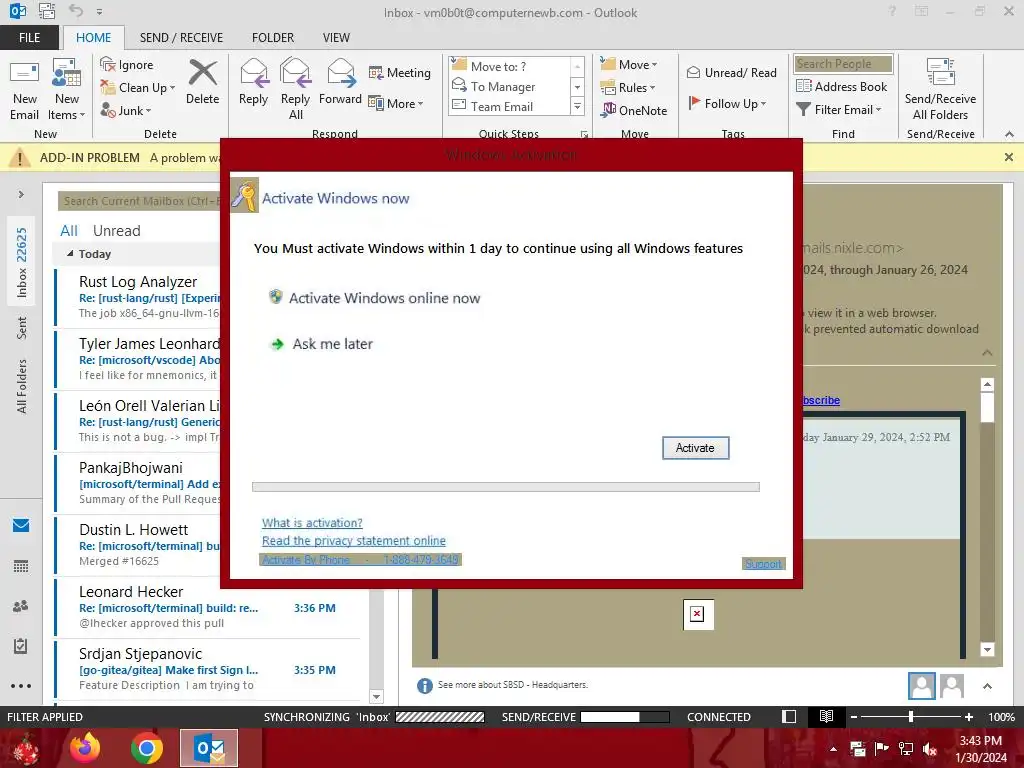Switch to the HOME tab
The image size is (1024, 768).
(x=93, y=38)
